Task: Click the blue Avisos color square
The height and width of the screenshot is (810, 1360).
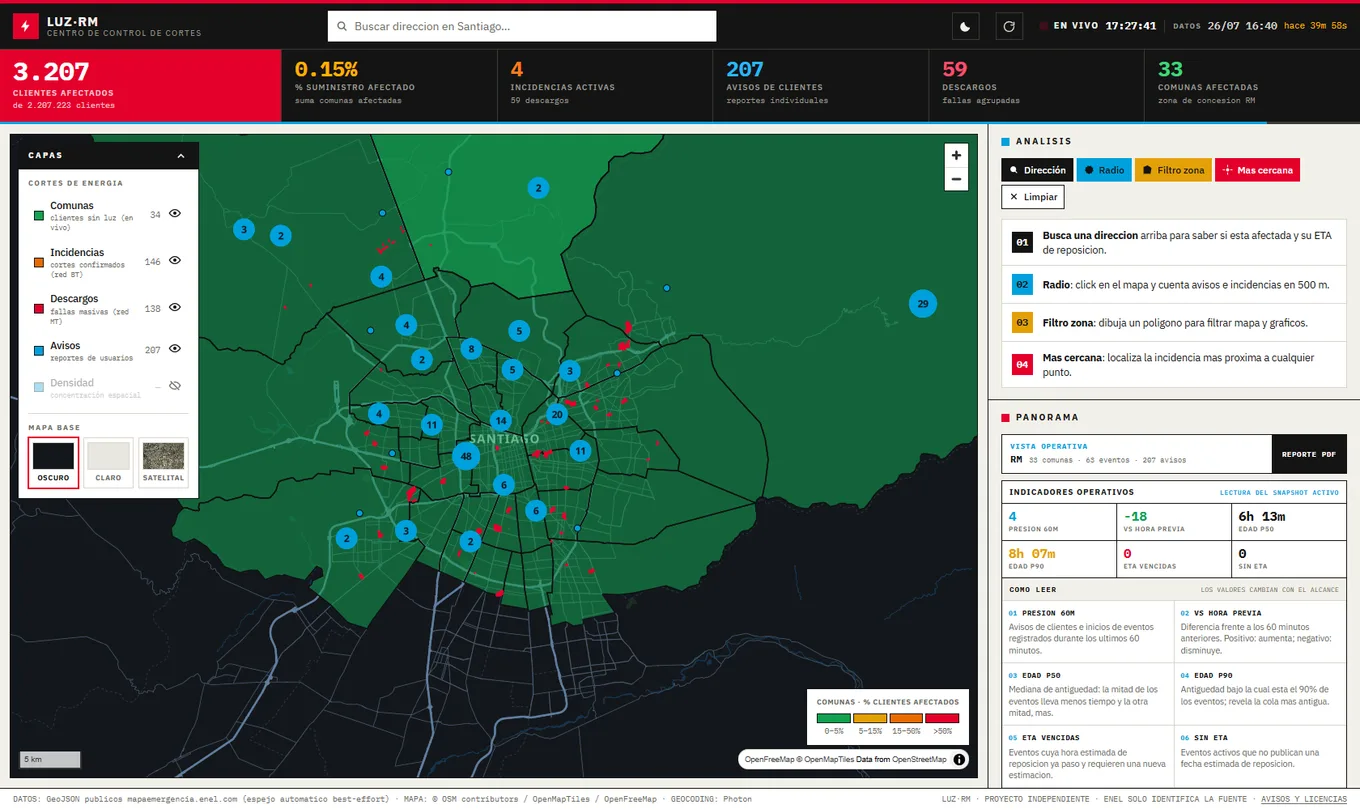Action: click(x=38, y=350)
